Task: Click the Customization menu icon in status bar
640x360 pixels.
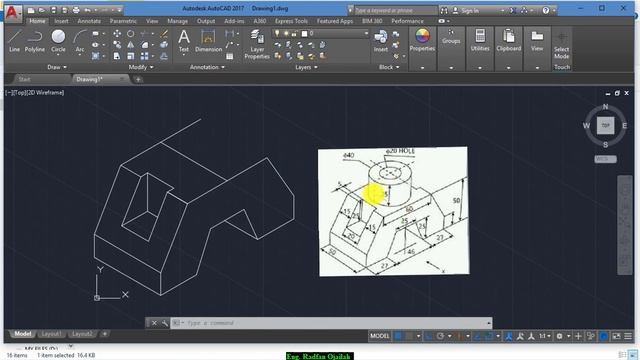Action: 628,336
